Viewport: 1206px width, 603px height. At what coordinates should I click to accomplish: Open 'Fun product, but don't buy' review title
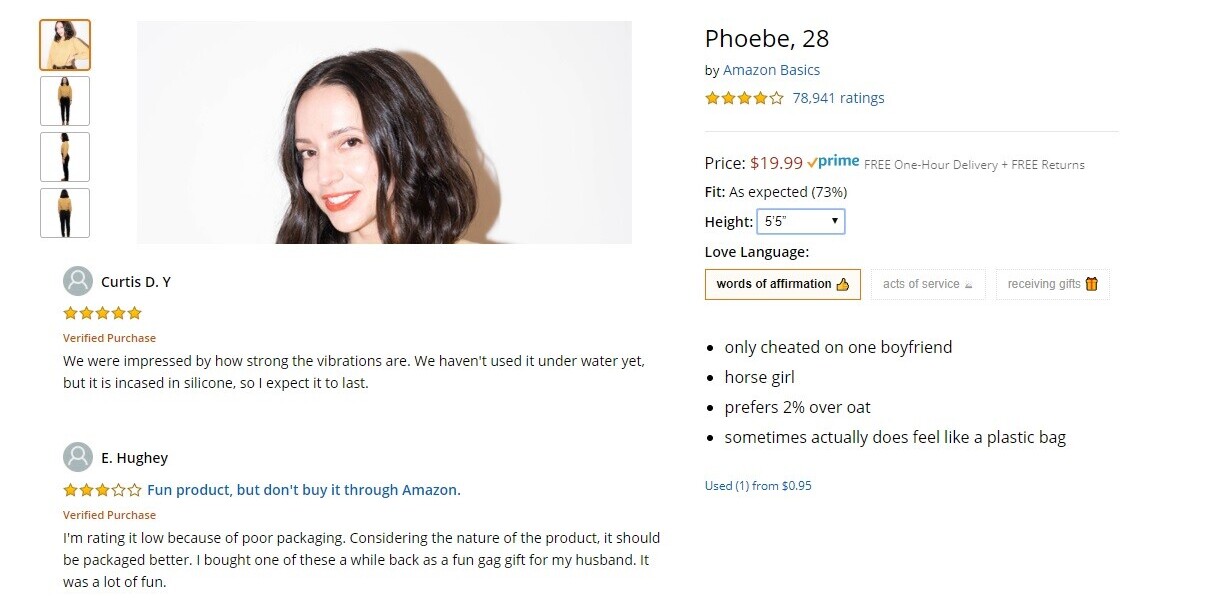tap(304, 490)
